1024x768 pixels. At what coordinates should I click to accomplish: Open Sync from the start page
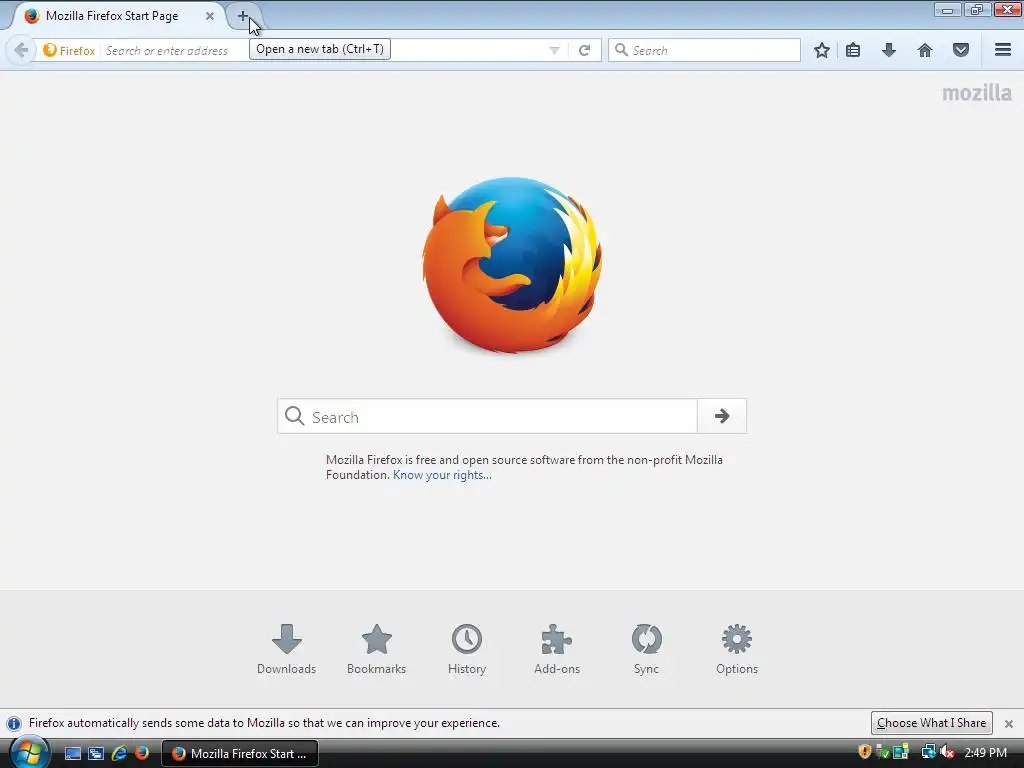coord(647,650)
